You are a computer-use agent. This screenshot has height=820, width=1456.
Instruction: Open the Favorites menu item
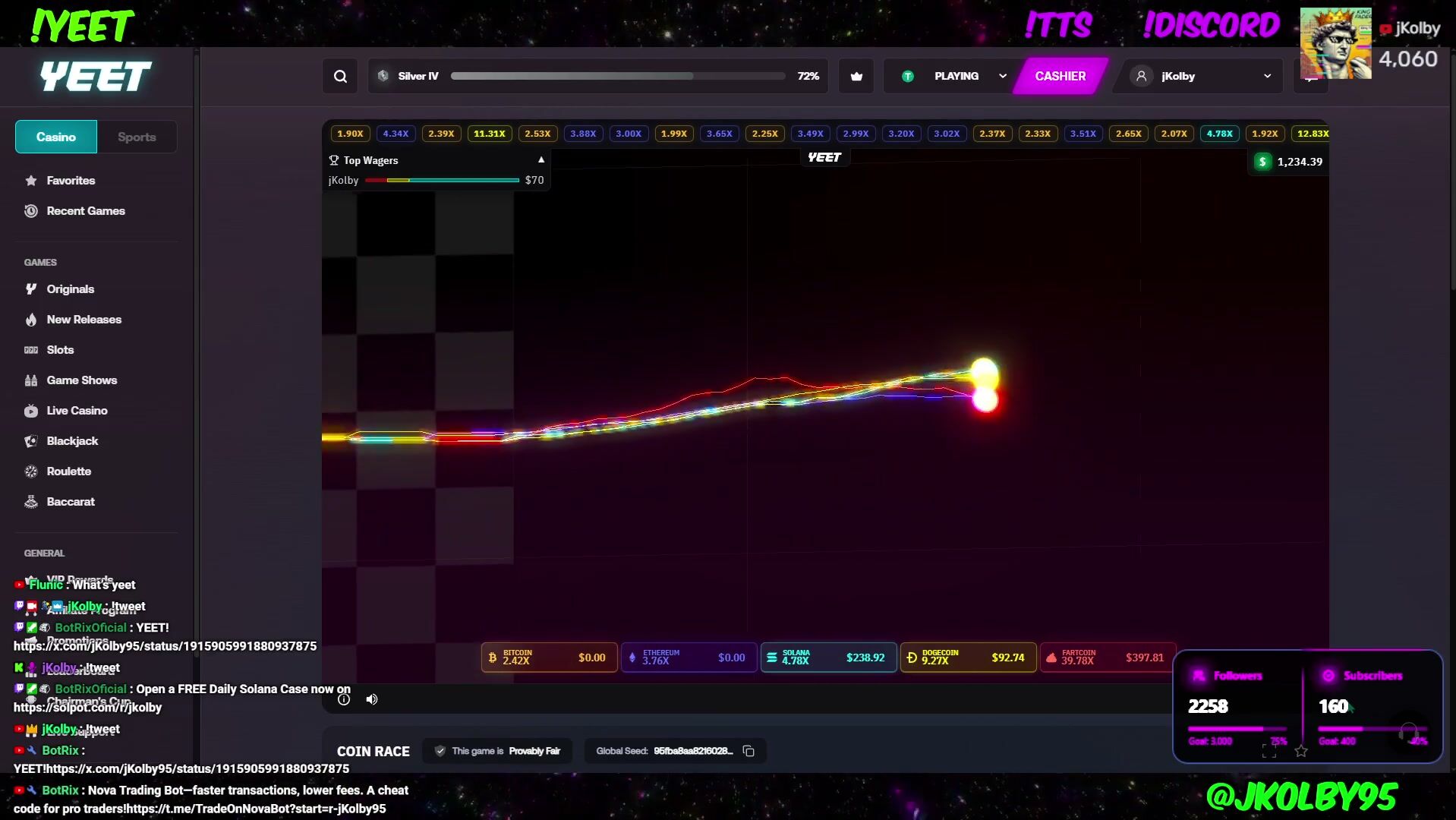click(x=71, y=181)
